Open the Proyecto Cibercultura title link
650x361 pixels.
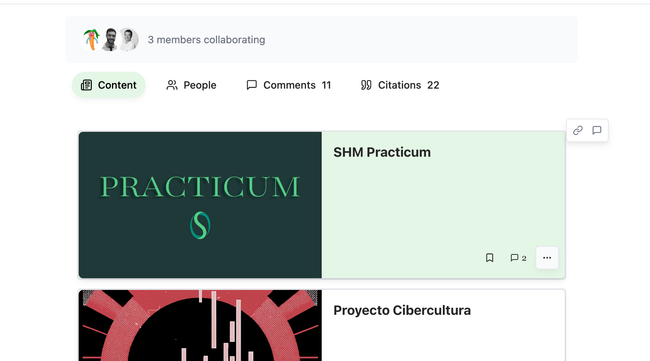coord(402,310)
